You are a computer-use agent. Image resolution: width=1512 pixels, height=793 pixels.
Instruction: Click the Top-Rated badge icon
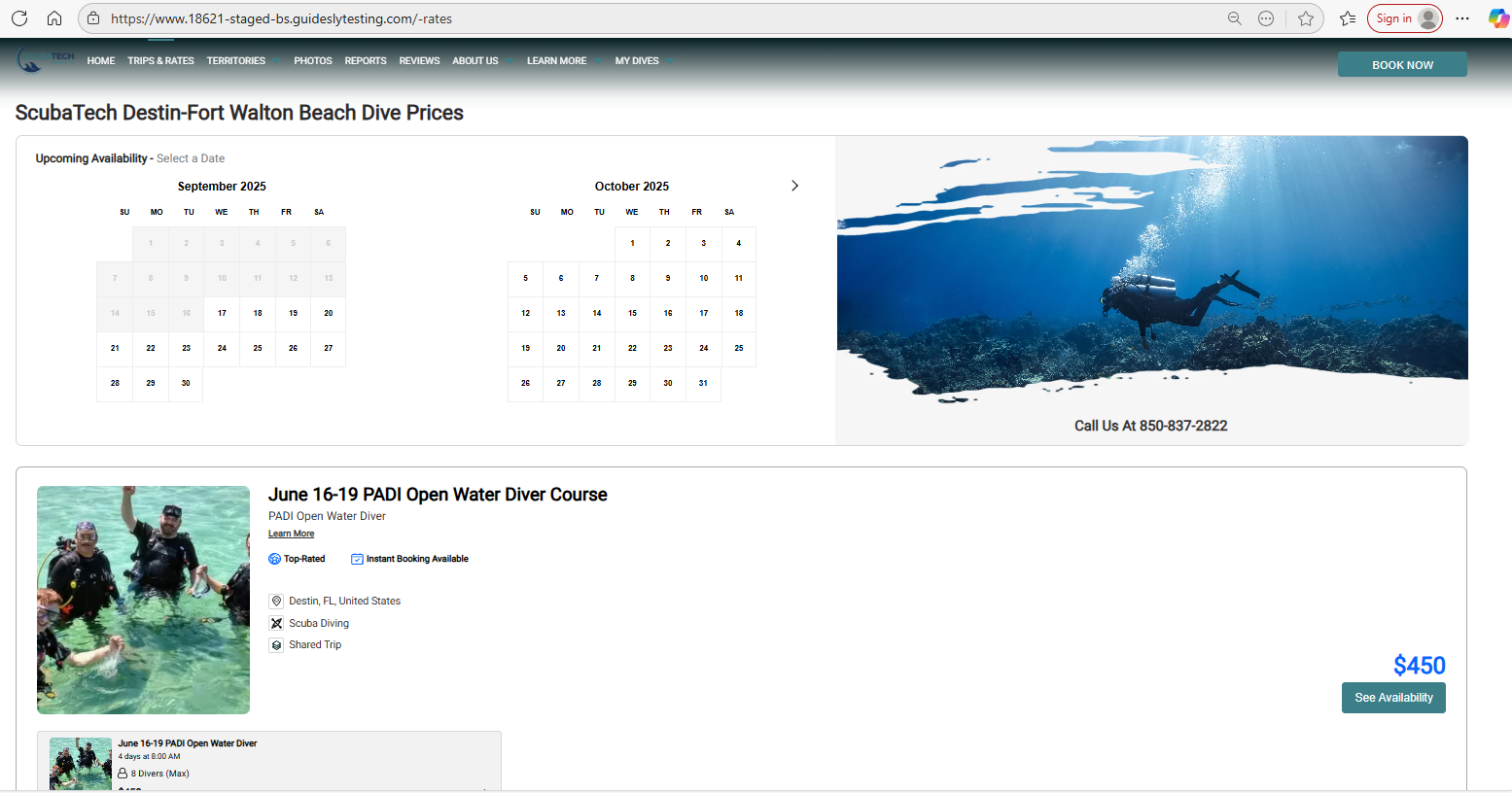click(x=274, y=559)
